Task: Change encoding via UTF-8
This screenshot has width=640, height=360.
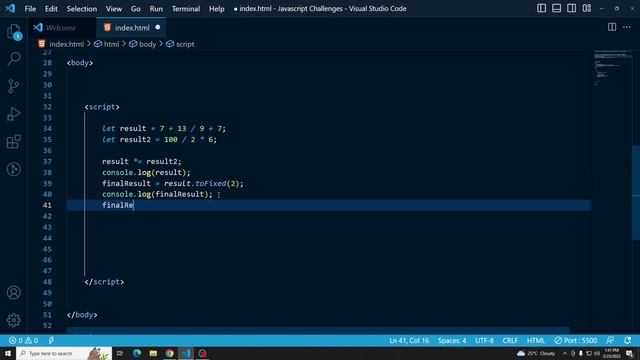Action: click(484, 340)
